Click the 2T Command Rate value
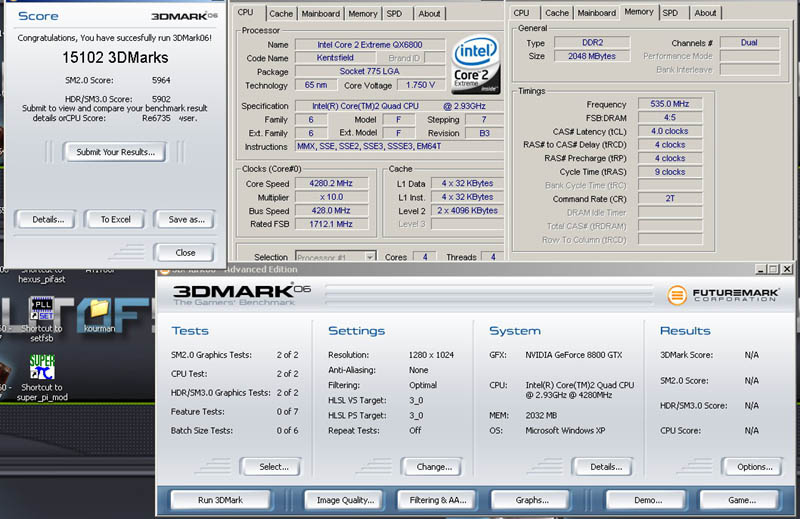 669,199
